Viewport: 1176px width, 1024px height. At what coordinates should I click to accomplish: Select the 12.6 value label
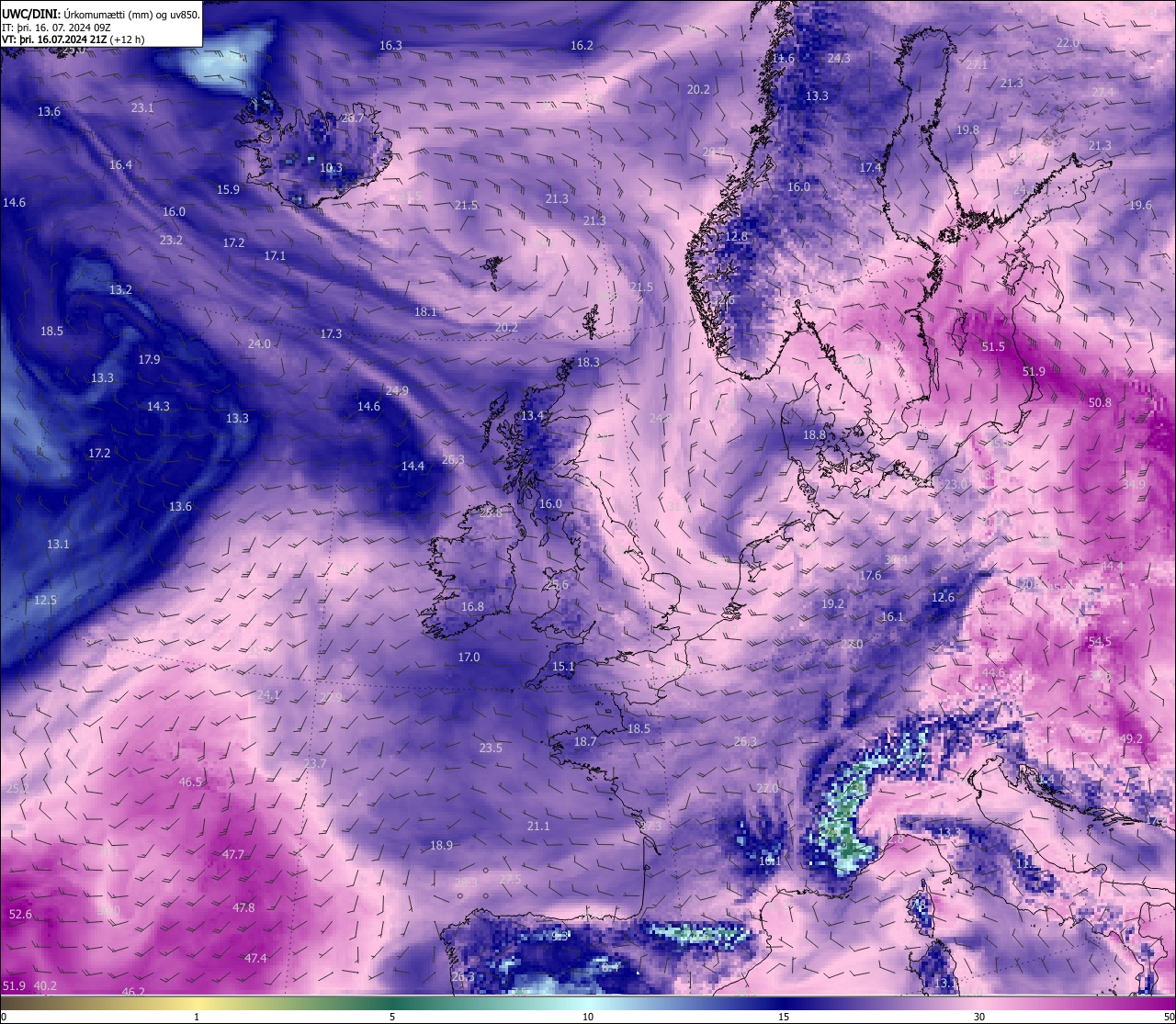pos(943,597)
